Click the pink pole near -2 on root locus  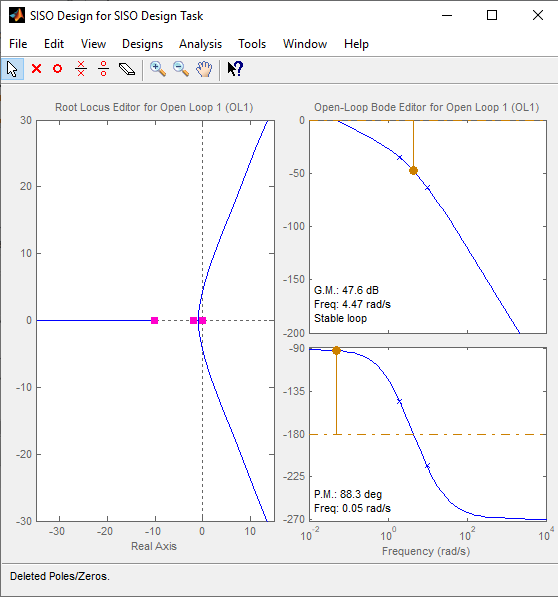pyautogui.click(x=194, y=321)
